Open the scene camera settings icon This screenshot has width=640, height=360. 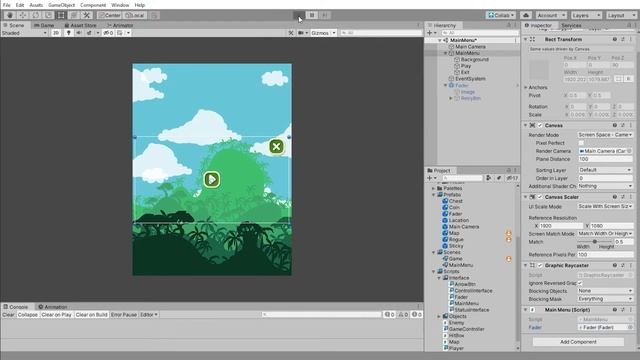click(301, 33)
